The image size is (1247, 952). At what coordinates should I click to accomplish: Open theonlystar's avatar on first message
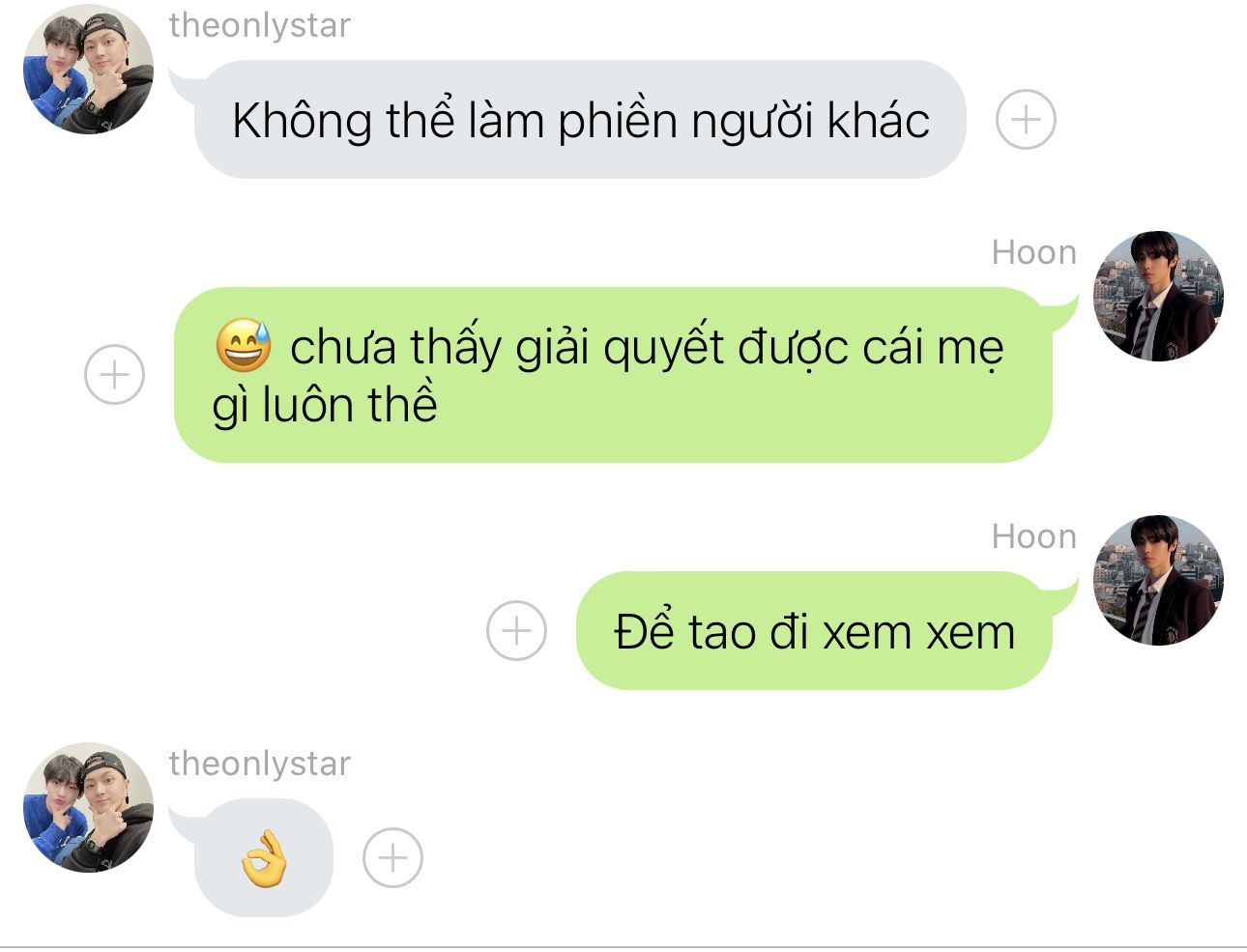88,69
